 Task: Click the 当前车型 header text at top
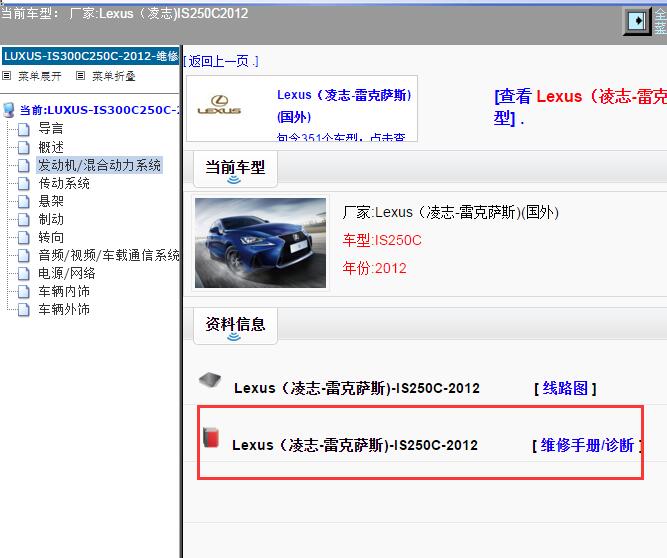pyautogui.click(x=125, y=14)
